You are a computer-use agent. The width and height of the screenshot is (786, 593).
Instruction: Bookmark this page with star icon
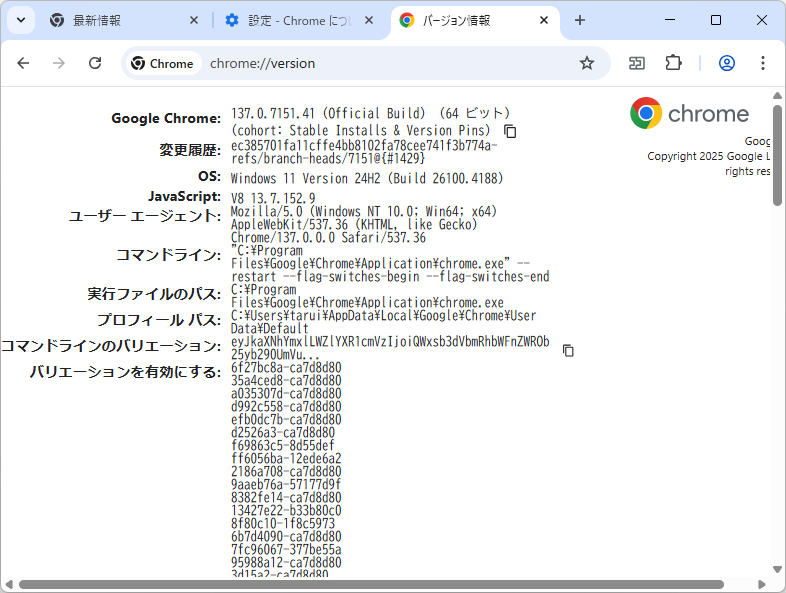coord(586,63)
